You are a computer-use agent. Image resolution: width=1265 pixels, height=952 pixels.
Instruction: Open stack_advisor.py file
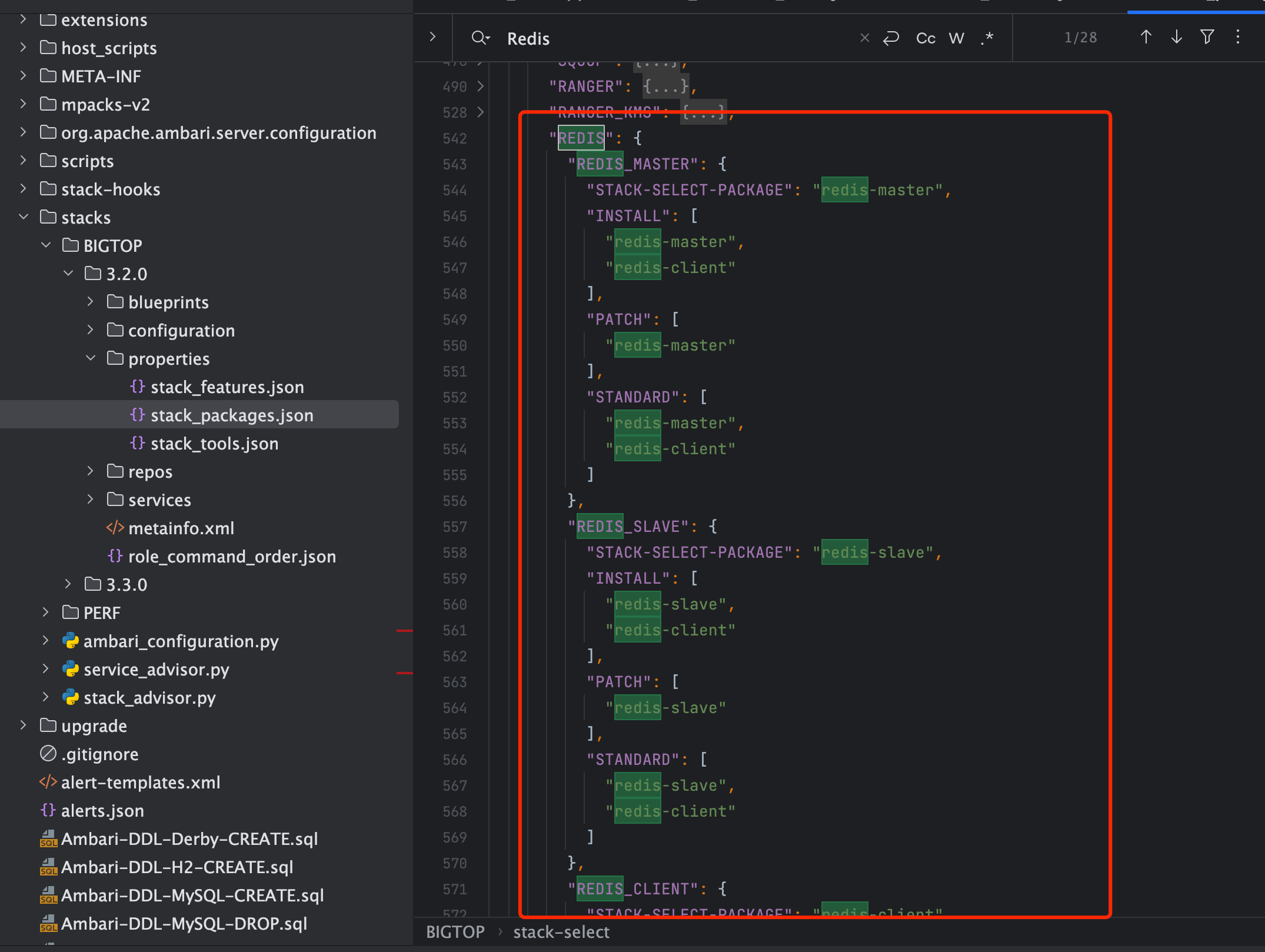149,697
